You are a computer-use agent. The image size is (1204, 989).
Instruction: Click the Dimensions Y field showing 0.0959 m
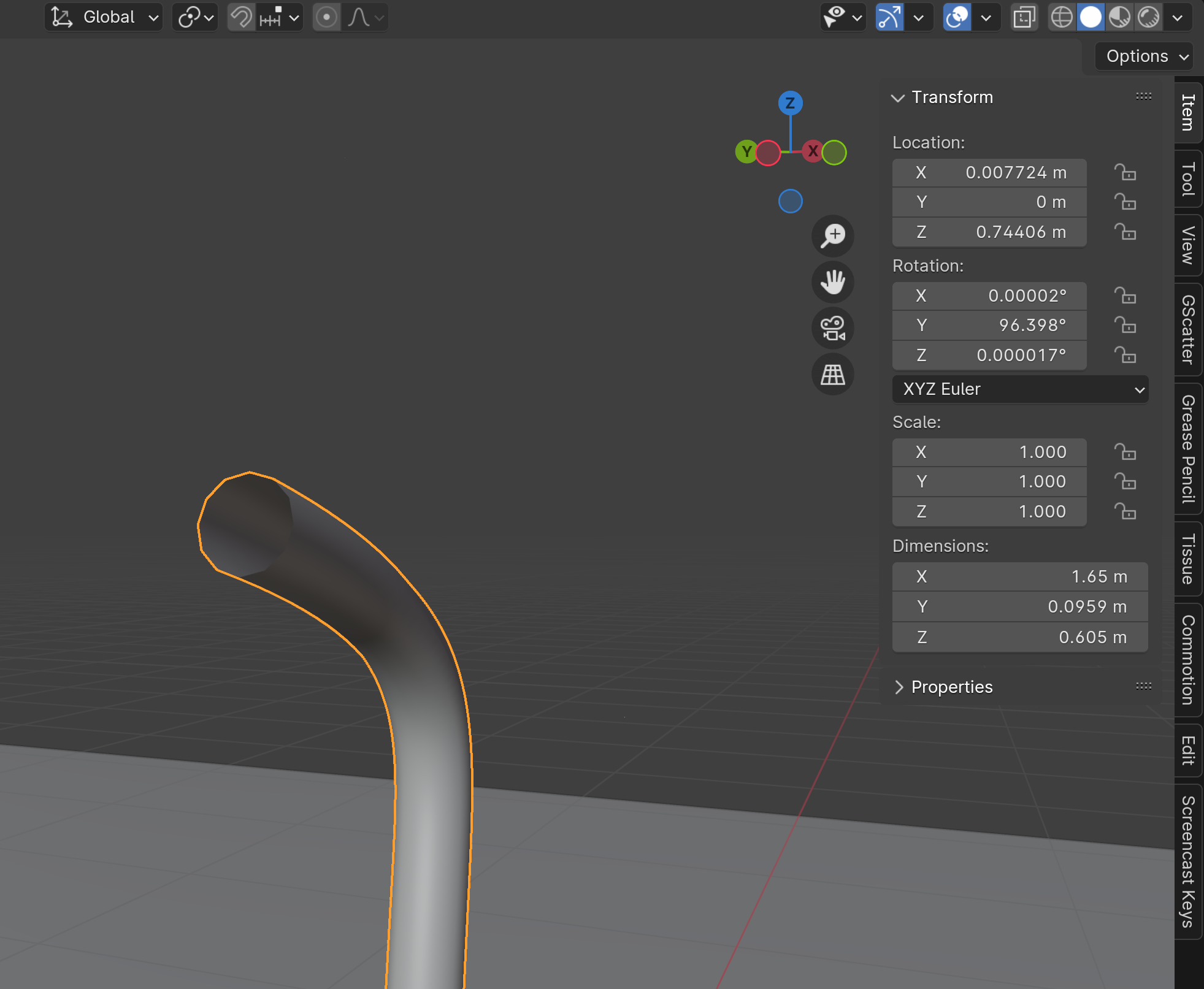[x=1020, y=607]
